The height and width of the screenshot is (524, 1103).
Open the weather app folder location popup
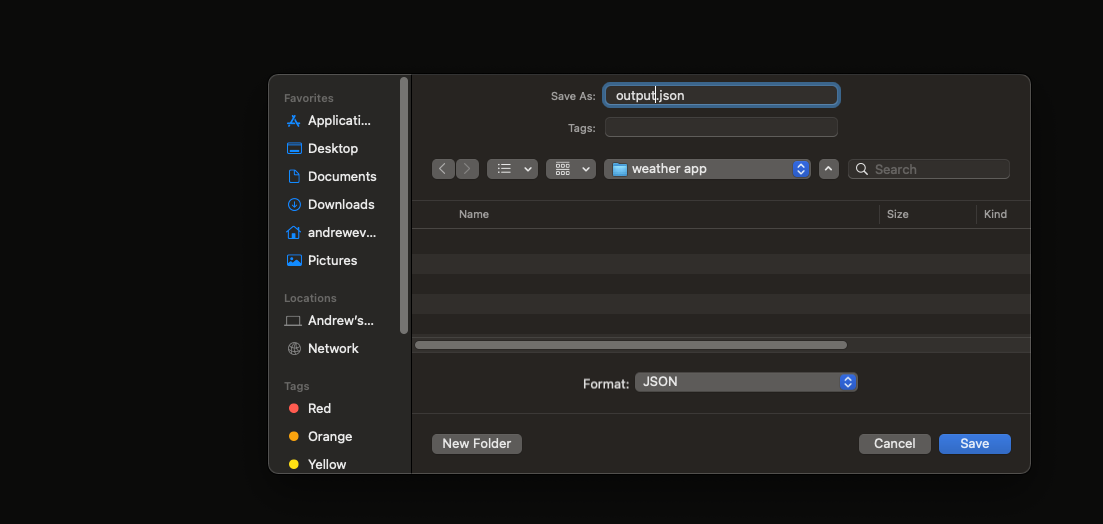[x=709, y=169]
